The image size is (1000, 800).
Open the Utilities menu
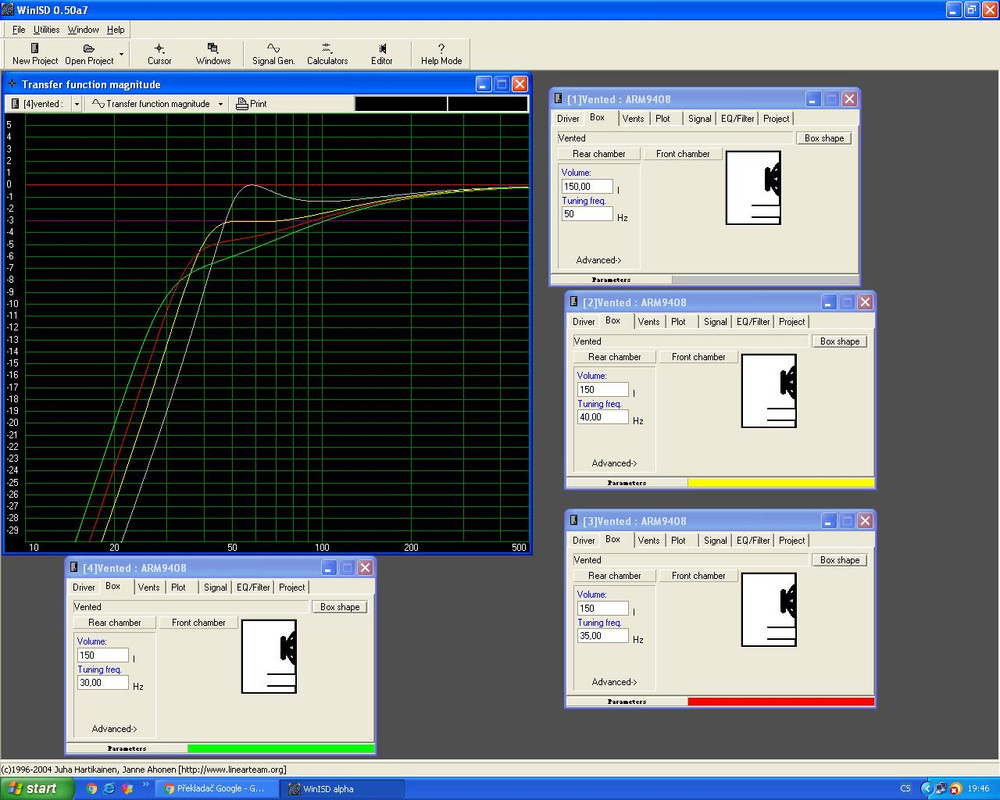(47, 29)
